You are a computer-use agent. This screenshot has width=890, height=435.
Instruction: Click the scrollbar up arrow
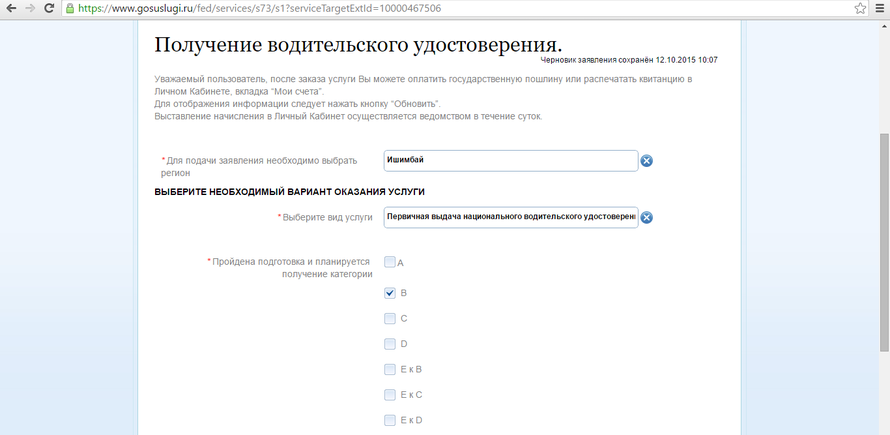(x=883, y=24)
